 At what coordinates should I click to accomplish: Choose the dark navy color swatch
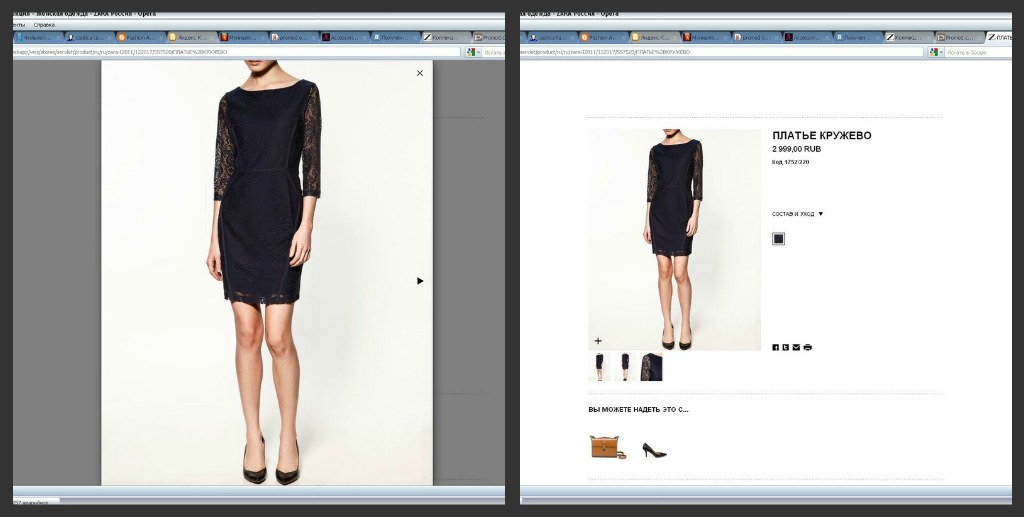pyautogui.click(x=778, y=239)
